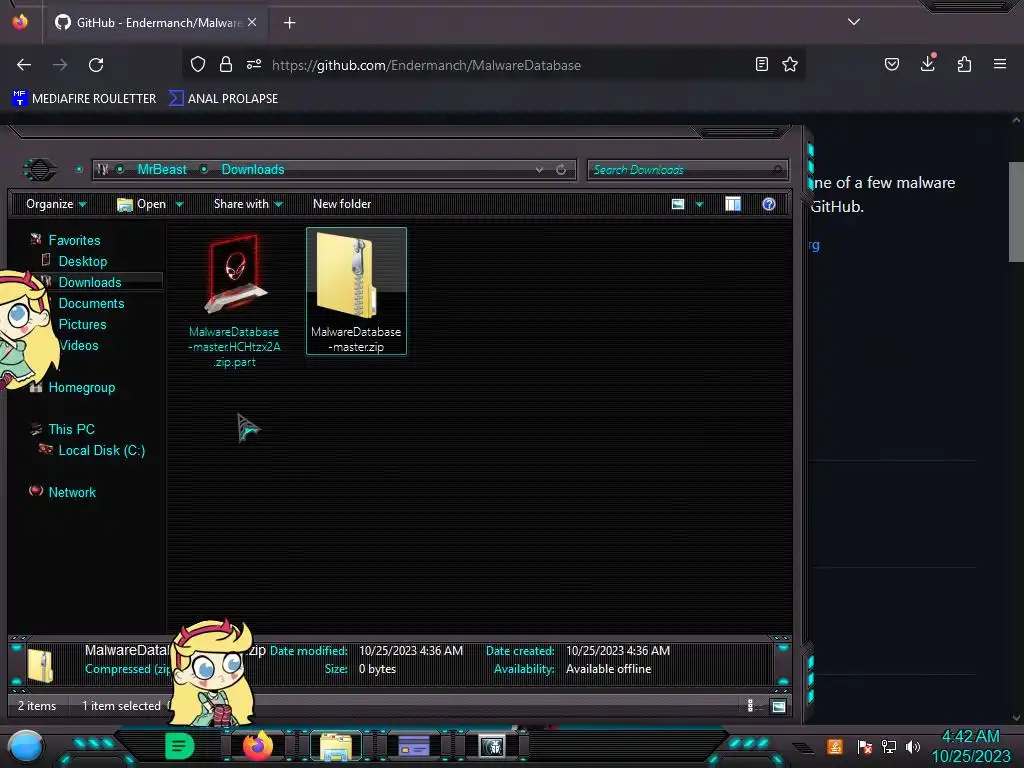Open Desktop in navigation pane

point(83,261)
